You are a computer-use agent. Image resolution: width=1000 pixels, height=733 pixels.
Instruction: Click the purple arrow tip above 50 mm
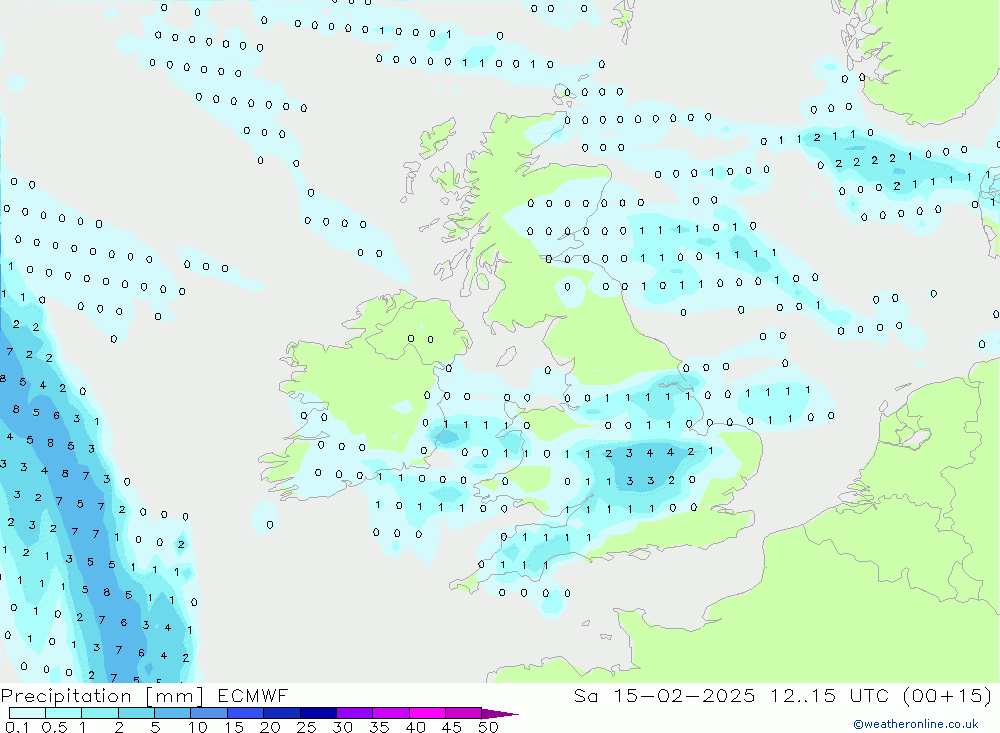click(x=499, y=714)
